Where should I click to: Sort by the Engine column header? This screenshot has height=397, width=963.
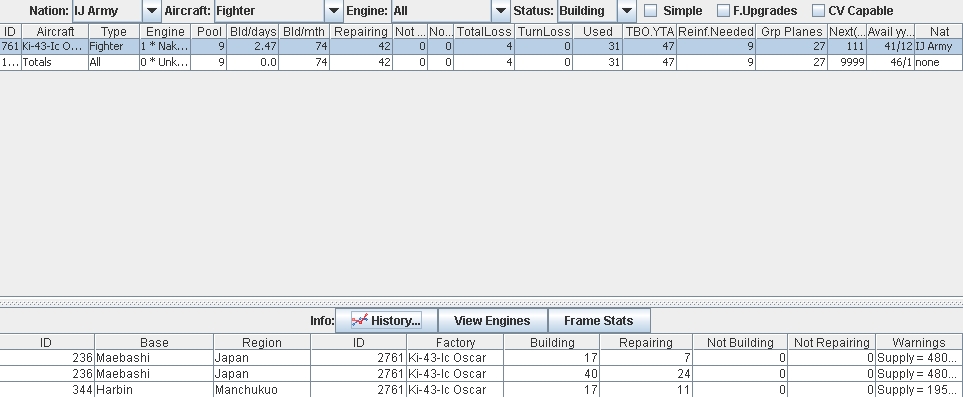[165, 31]
